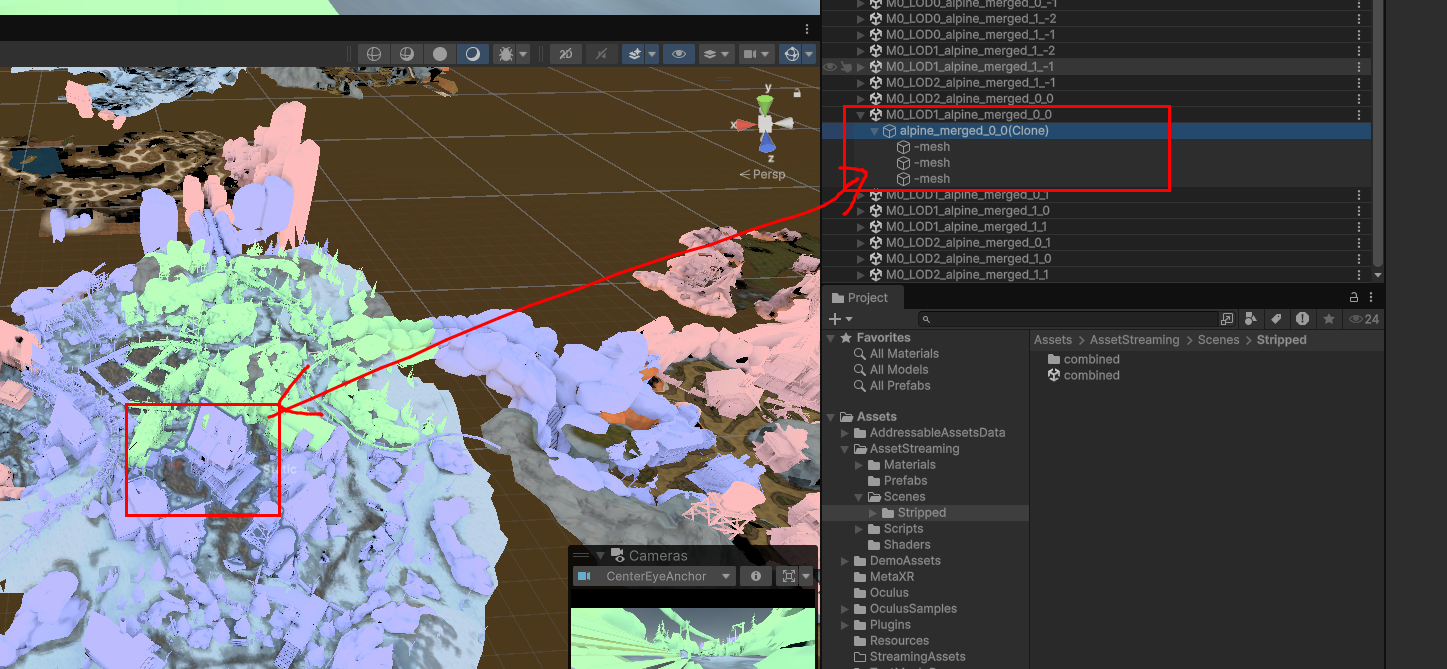Collapse the alpine_merged_0_0(Clone) object
The height and width of the screenshot is (669, 1447).
(x=874, y=131)
